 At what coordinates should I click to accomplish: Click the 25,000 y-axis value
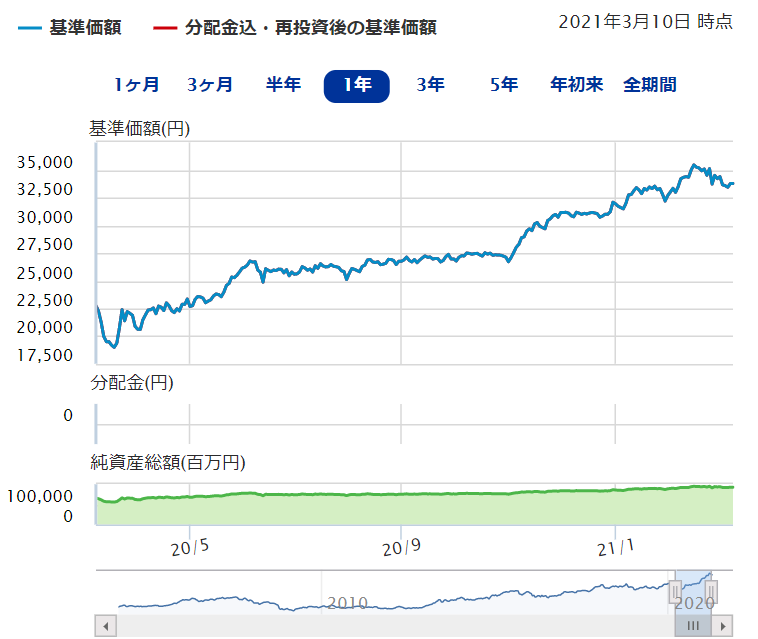[44, 274]
